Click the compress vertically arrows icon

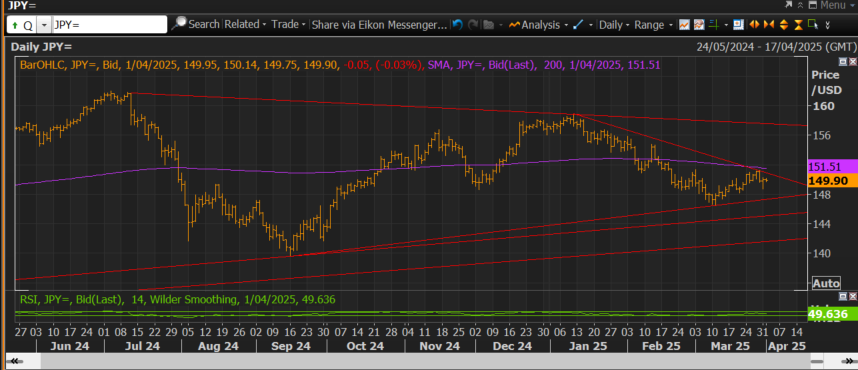(799, 25)
